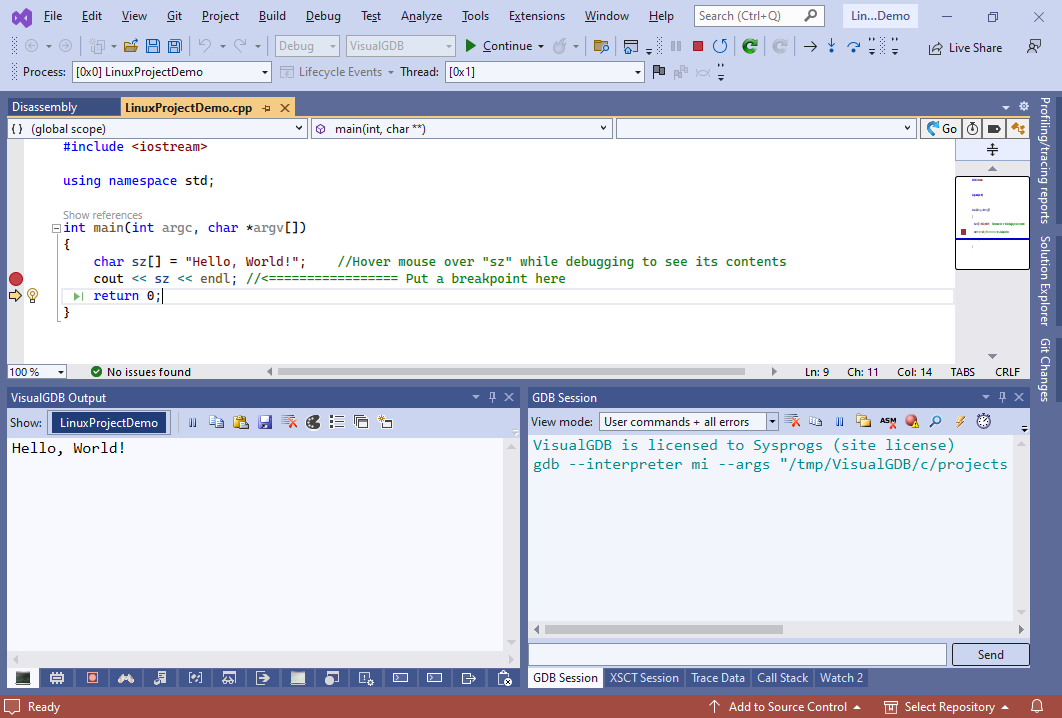Click the GDB command input field

737,655
